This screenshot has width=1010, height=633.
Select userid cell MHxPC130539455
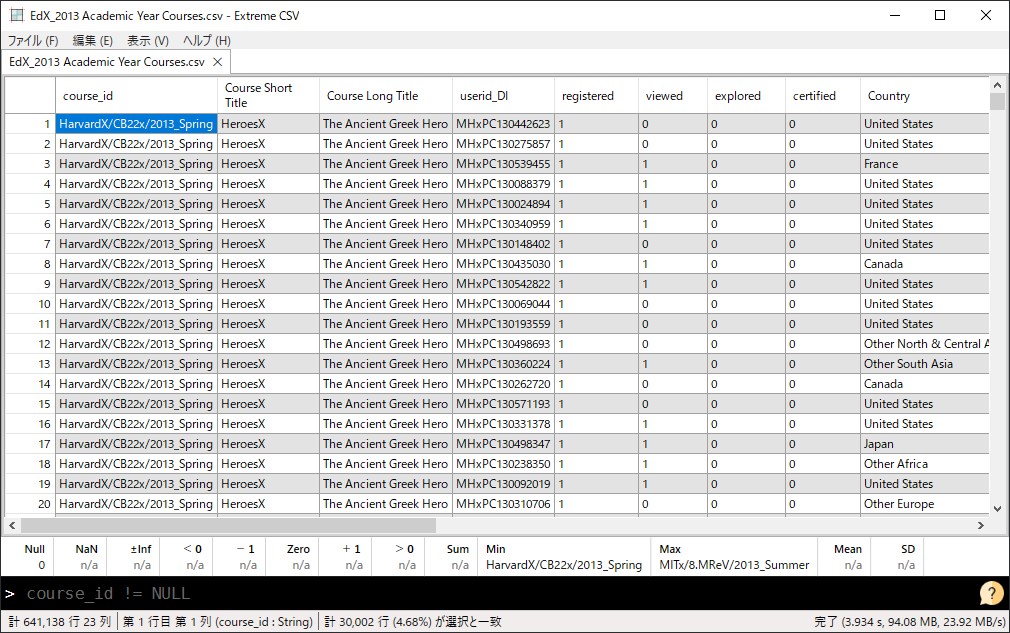(x=504, y=164)
